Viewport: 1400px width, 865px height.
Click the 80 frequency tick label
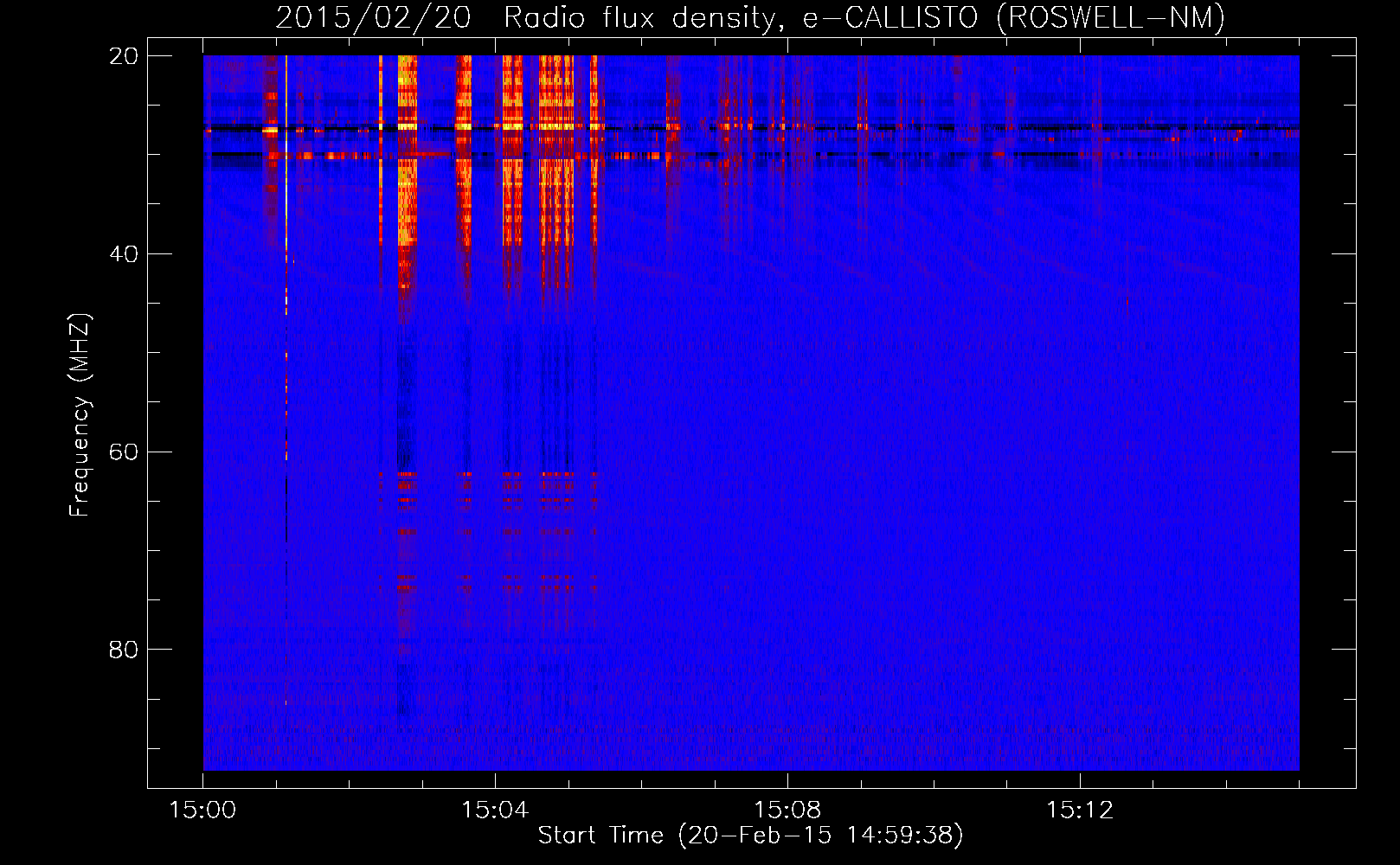pos(124,650)
